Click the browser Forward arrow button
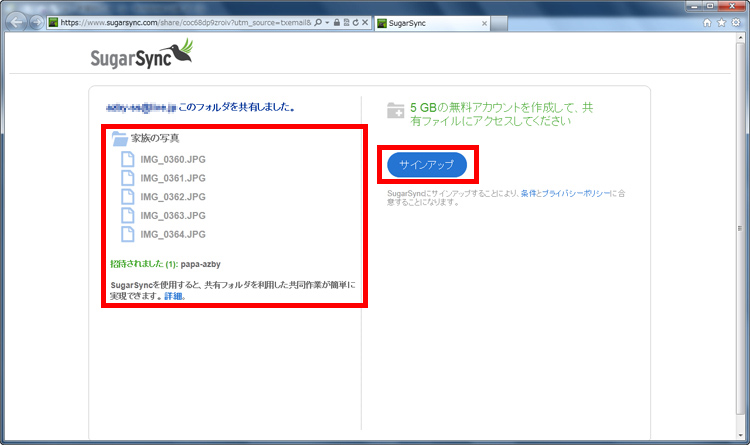Image resolution: width=750 pixels, height=445 pixels. 36,22
